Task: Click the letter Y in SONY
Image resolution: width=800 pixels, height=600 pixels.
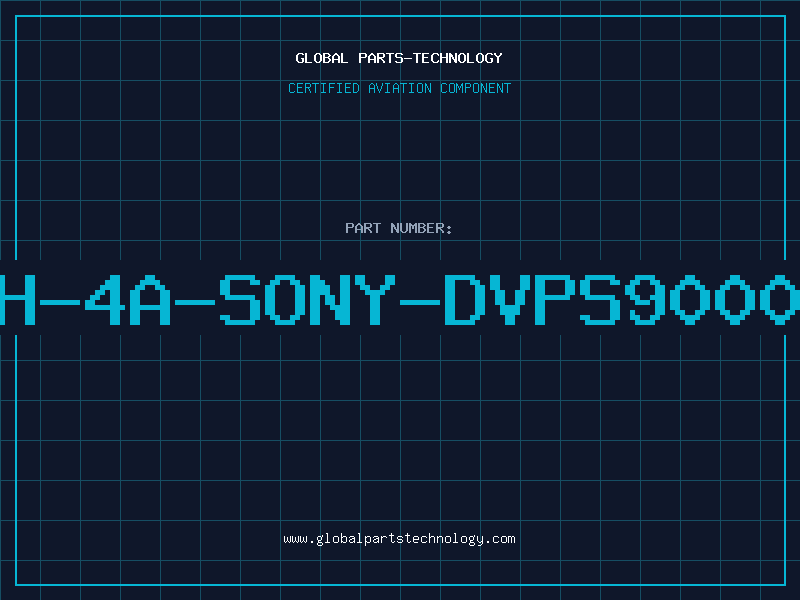Action: click(x=375, y=299)
